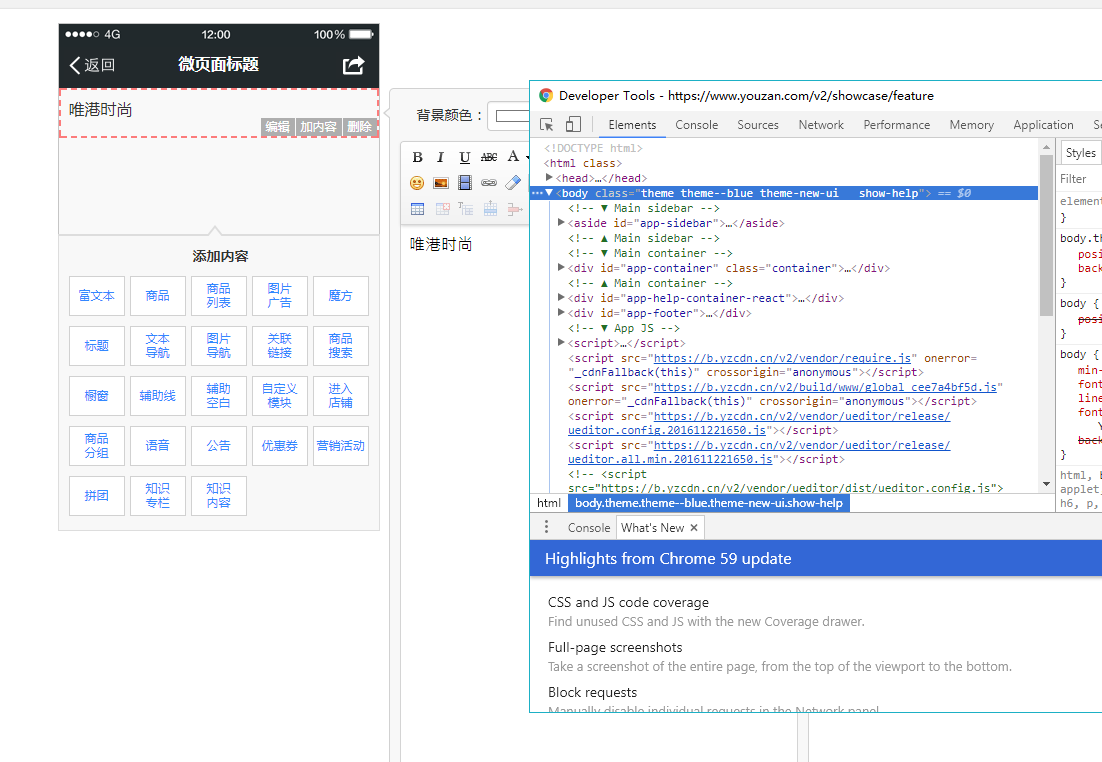
Task: Click the 删除 delete button
Action: tap(359, 127)
